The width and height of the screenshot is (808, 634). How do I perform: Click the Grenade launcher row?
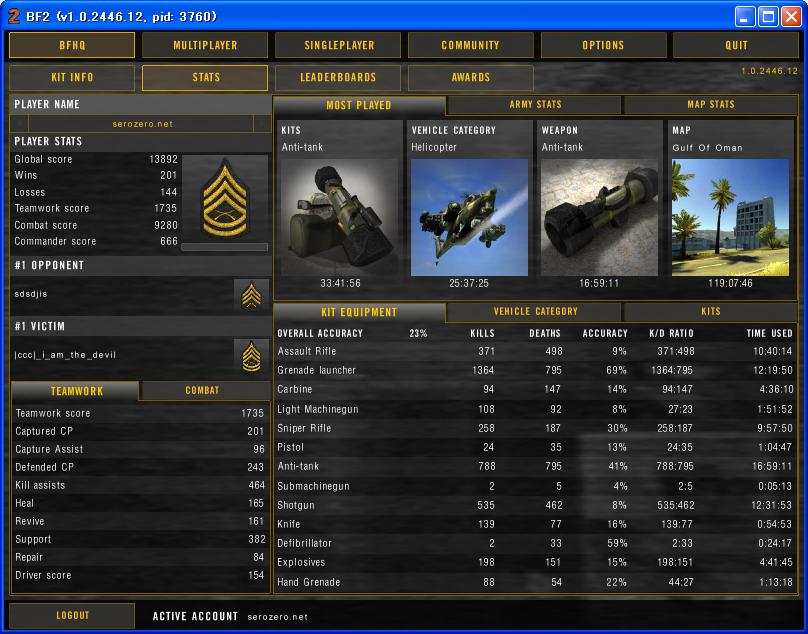535,371
